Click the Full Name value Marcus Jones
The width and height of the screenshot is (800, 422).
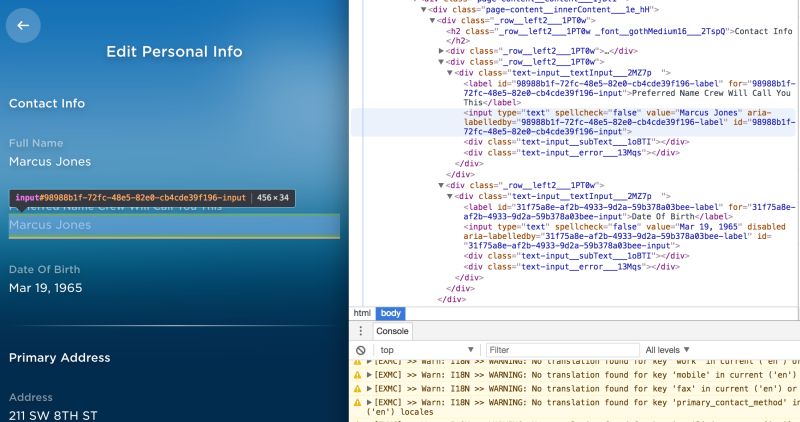(50, 162)
